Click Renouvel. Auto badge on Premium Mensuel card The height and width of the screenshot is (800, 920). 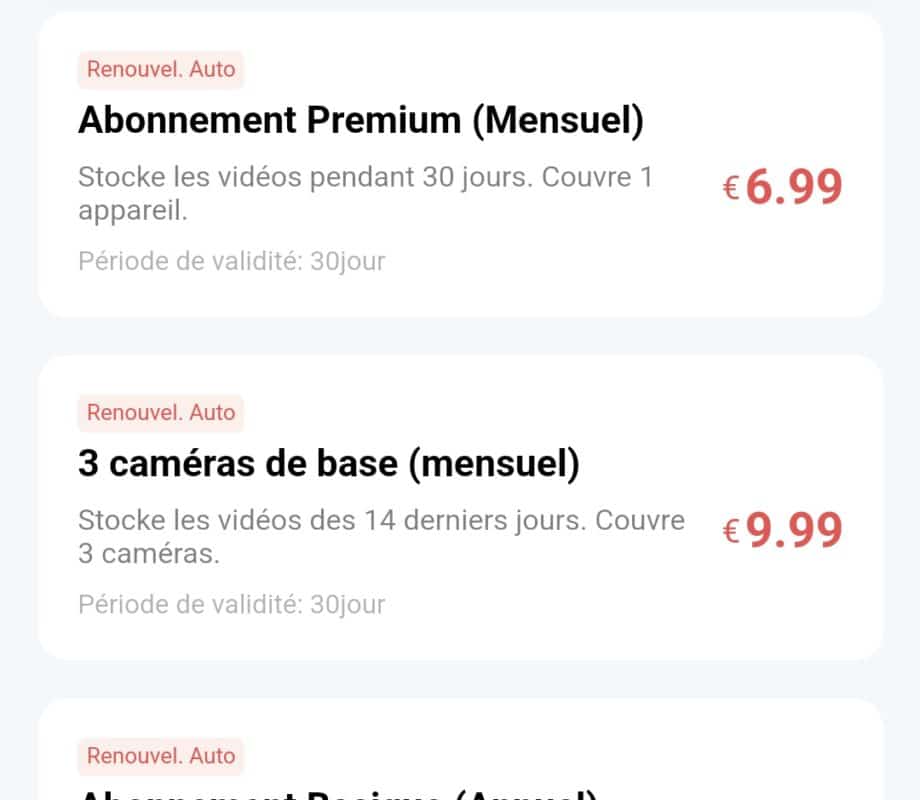click(x=161, y=69)
